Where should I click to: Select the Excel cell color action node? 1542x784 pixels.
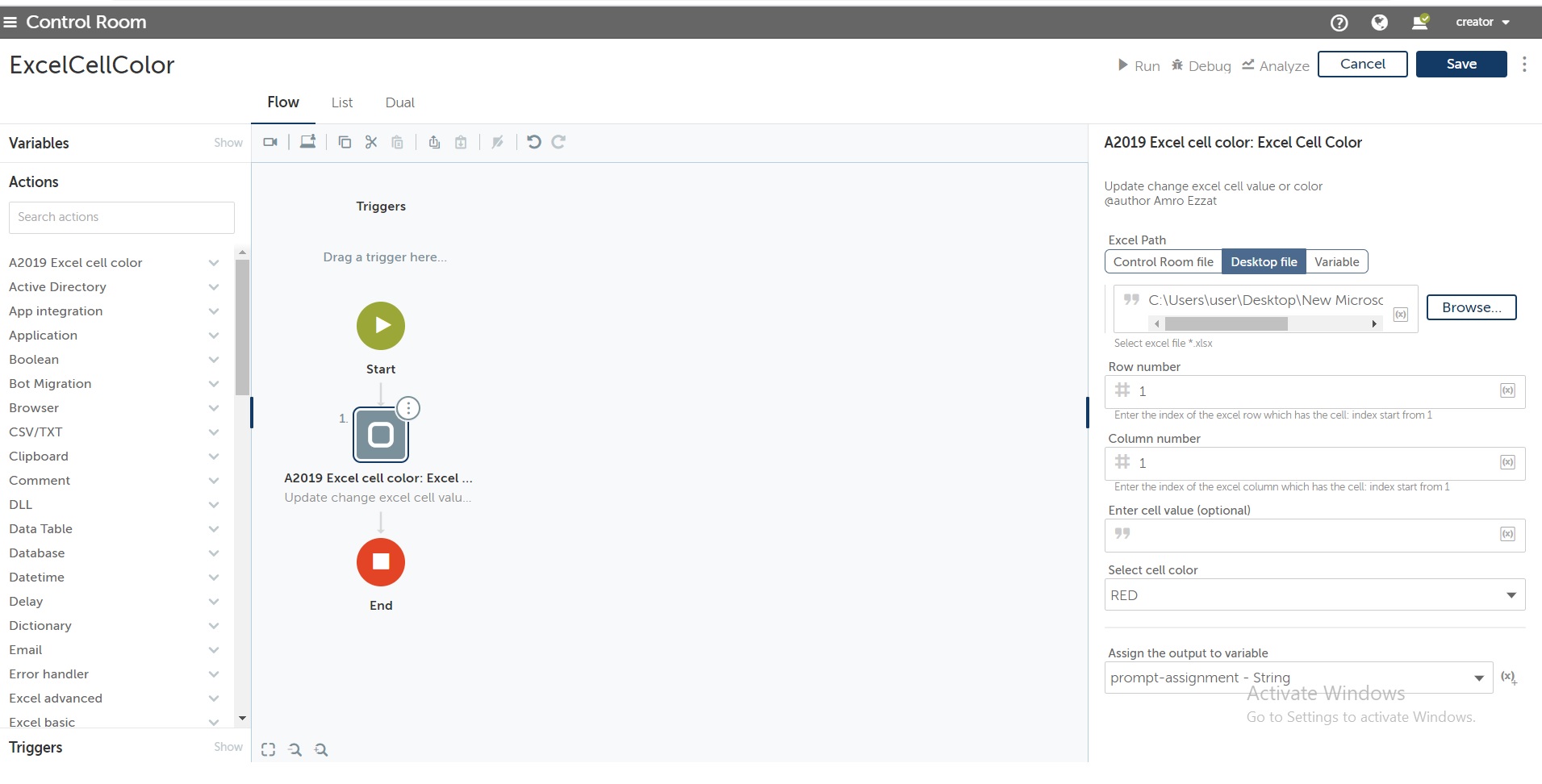point(381,435)
